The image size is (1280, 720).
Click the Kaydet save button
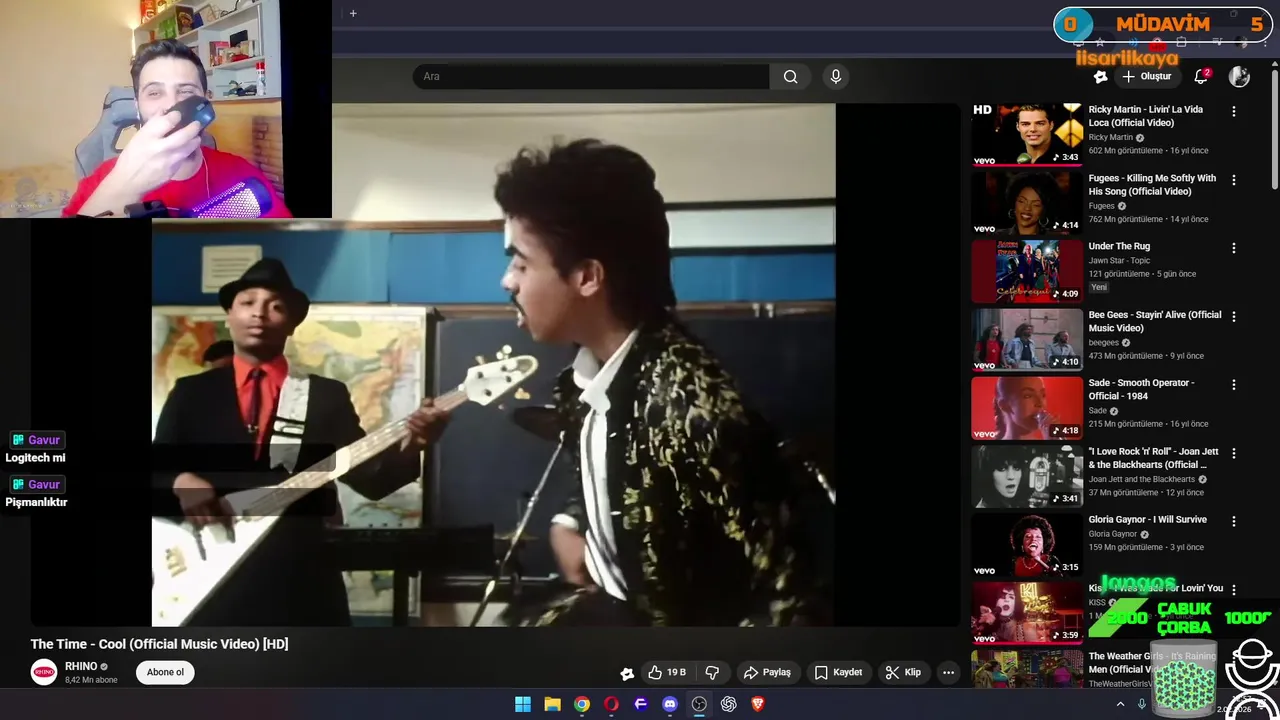point(838,673)
